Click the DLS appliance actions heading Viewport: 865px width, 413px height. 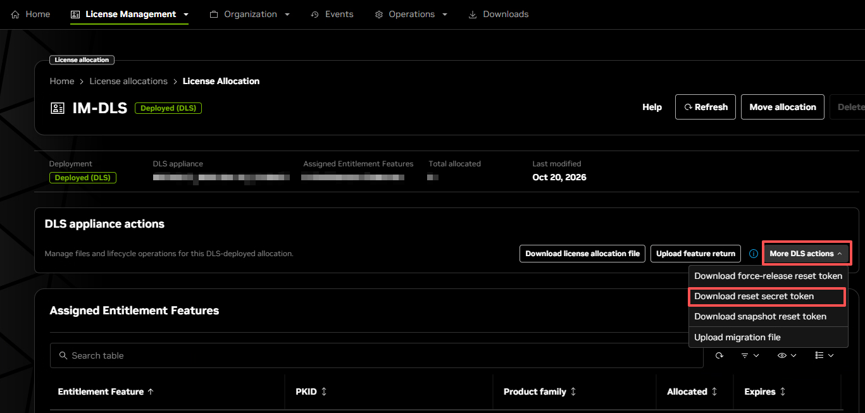[104, 224]
